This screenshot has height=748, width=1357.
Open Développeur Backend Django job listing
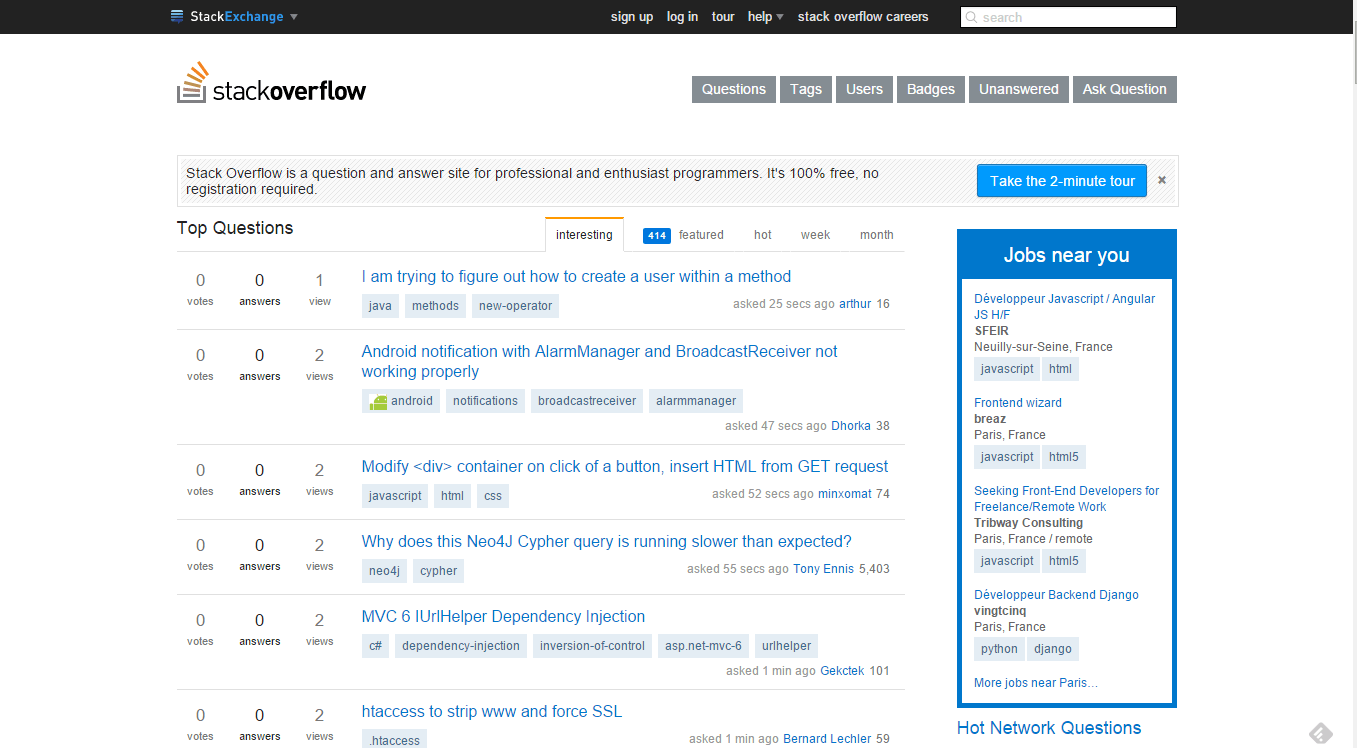[1056, 595]
